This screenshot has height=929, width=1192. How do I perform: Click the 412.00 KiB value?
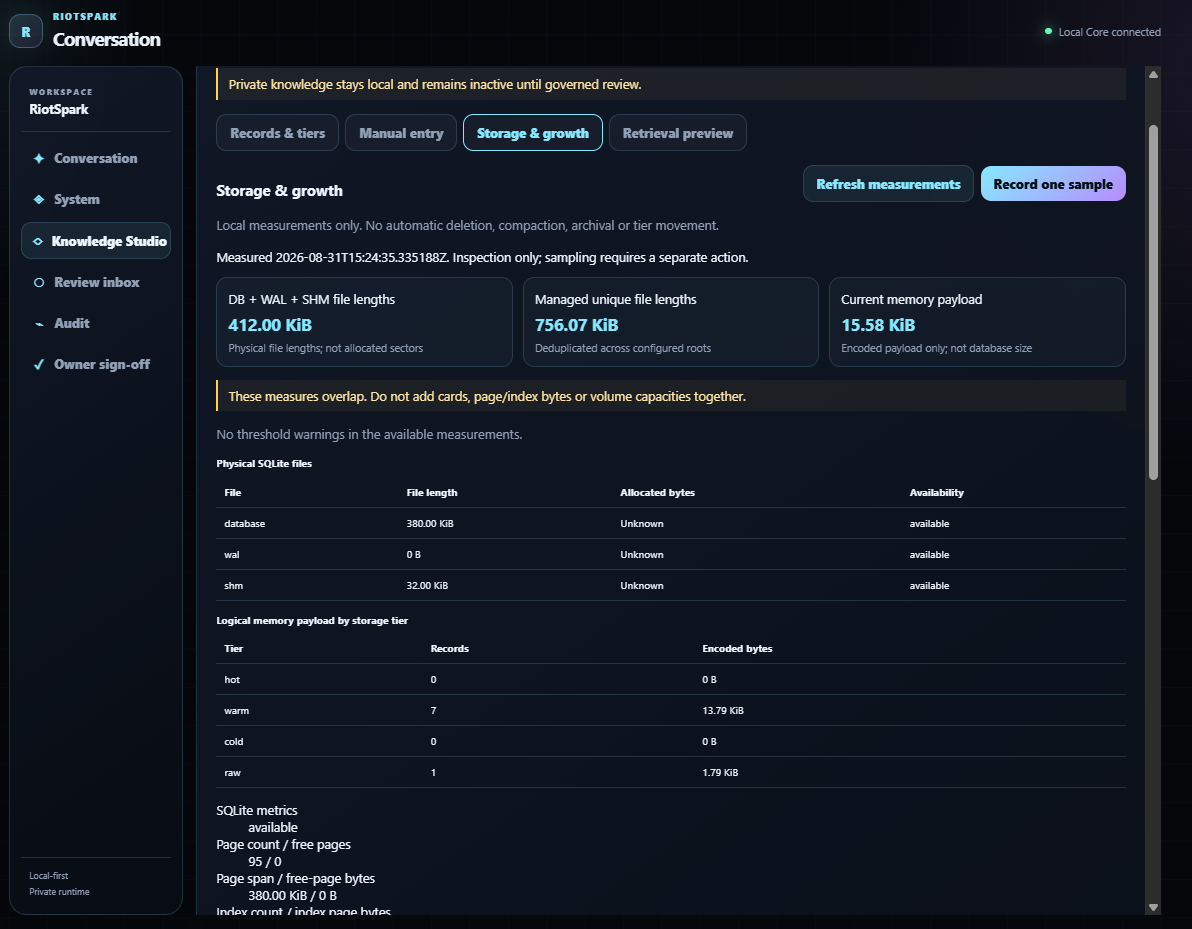[270, 325]
